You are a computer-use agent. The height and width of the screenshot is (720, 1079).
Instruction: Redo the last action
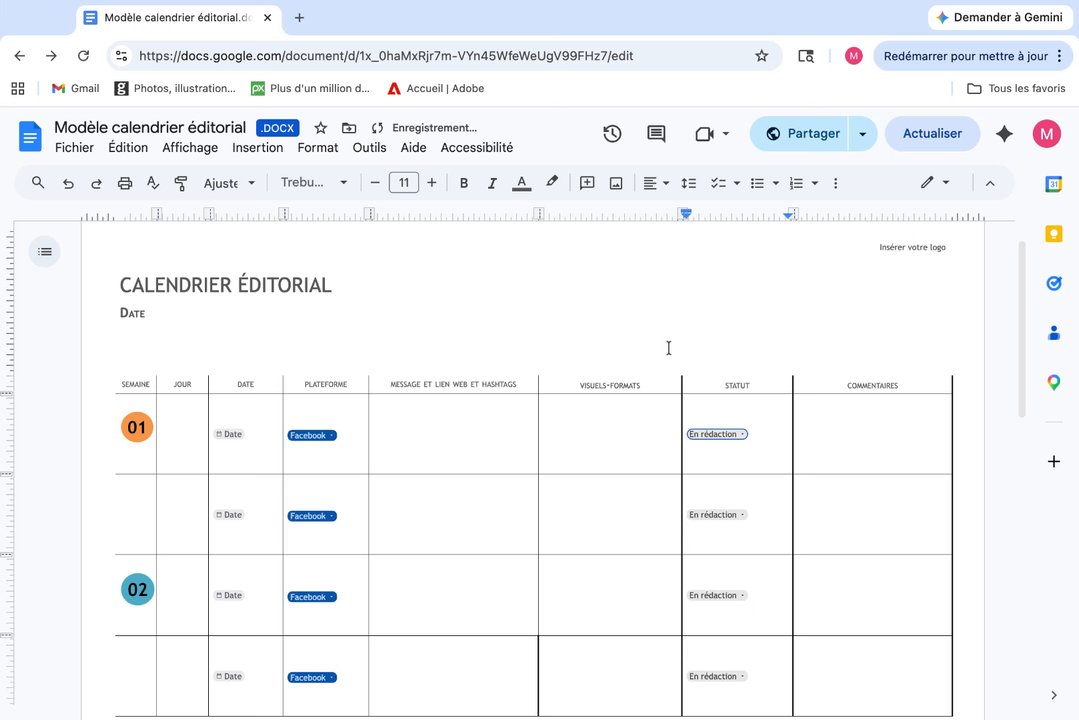coord(96,183)
